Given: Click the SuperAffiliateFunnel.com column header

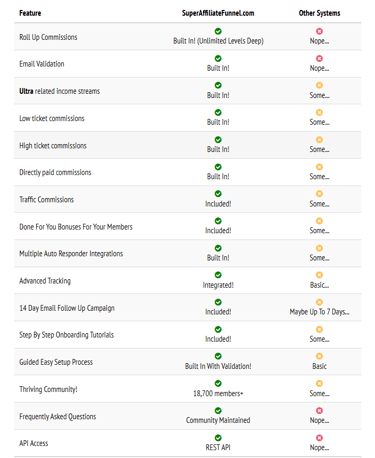Looking at the screenshot, I should (218, 13).
